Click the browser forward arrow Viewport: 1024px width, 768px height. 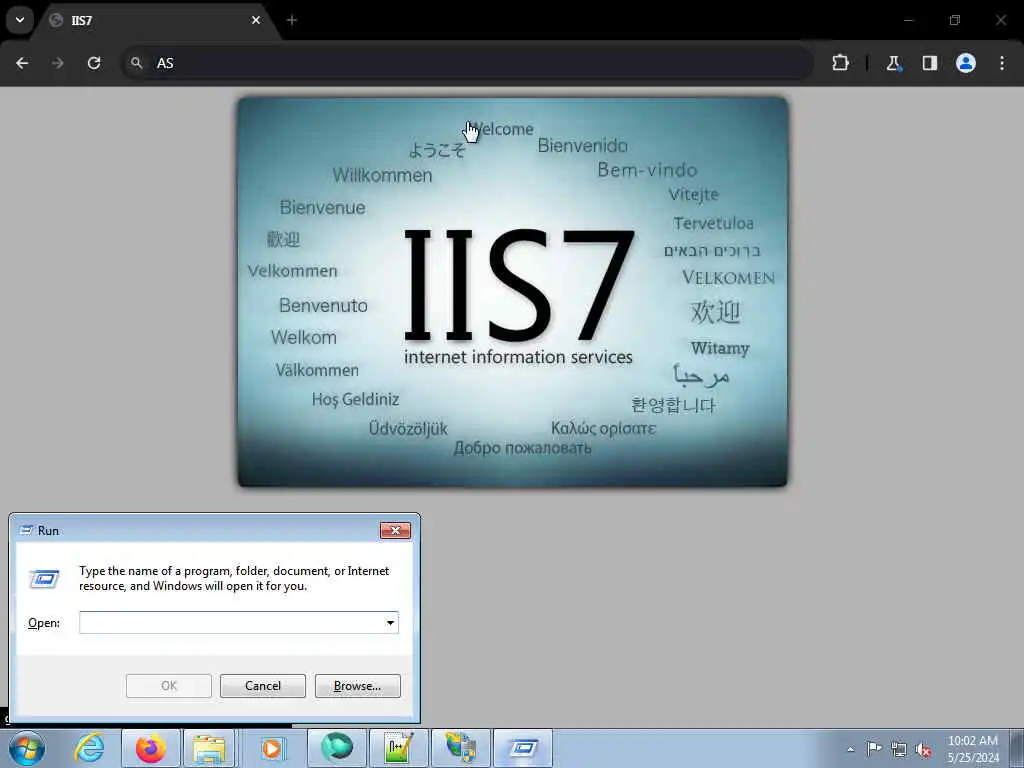tap(58, 63)
